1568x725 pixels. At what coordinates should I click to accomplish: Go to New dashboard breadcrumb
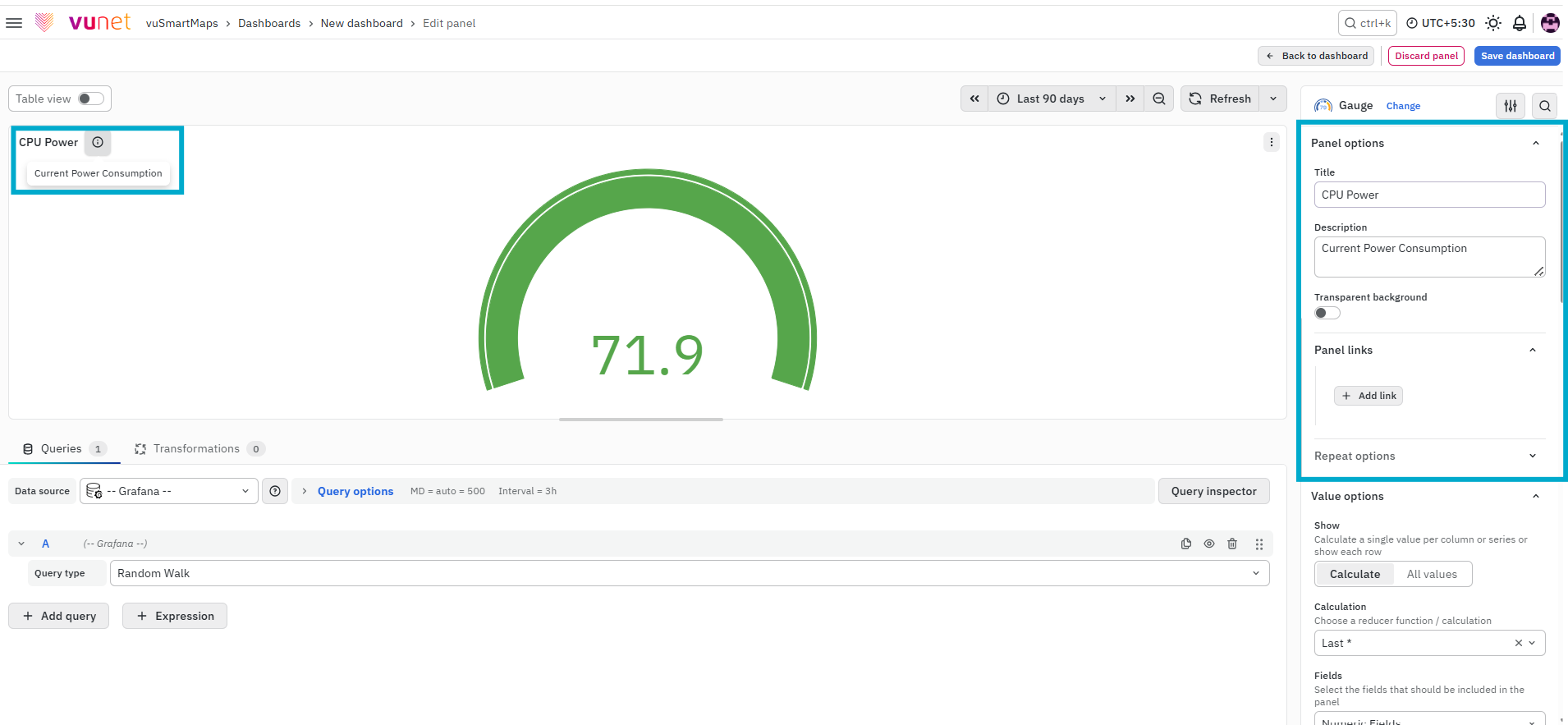tap(362, 23)
